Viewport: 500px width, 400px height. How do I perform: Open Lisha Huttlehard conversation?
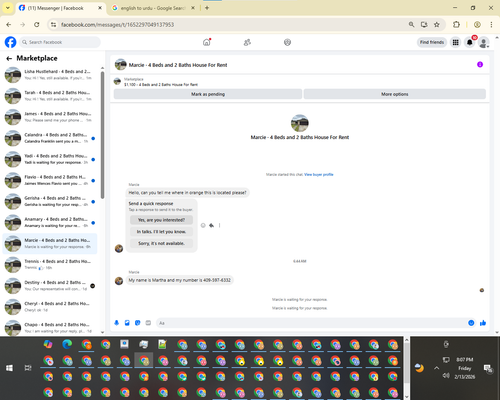click(50, 75)
